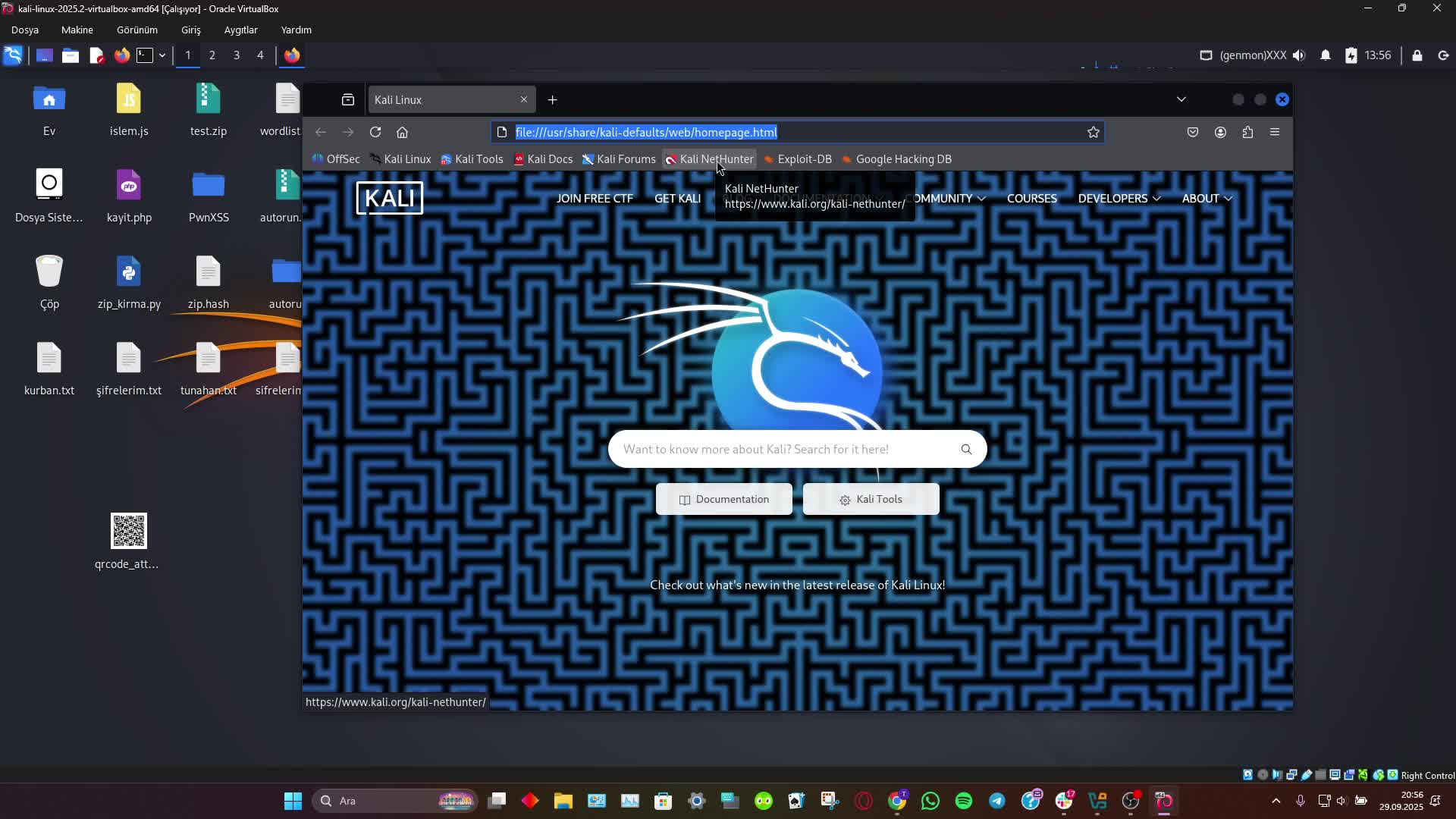Open Spotify from Windows taskbar
Viewport: 1456px width, 819px height.
pos(963,801)
